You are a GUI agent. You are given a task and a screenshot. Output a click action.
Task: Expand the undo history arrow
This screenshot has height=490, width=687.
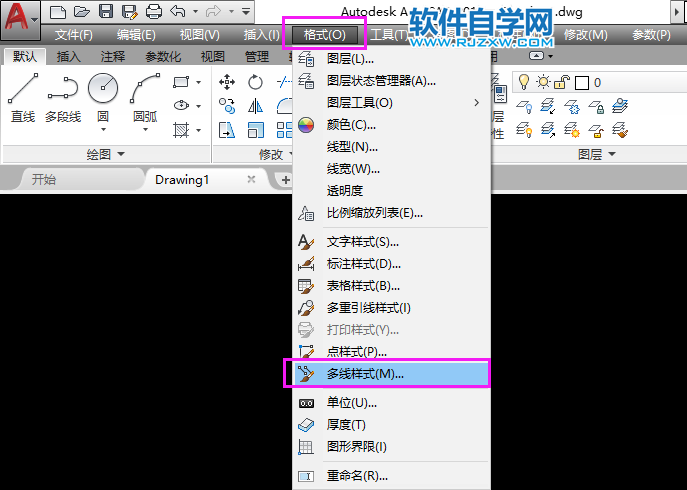tap(195, 12)
